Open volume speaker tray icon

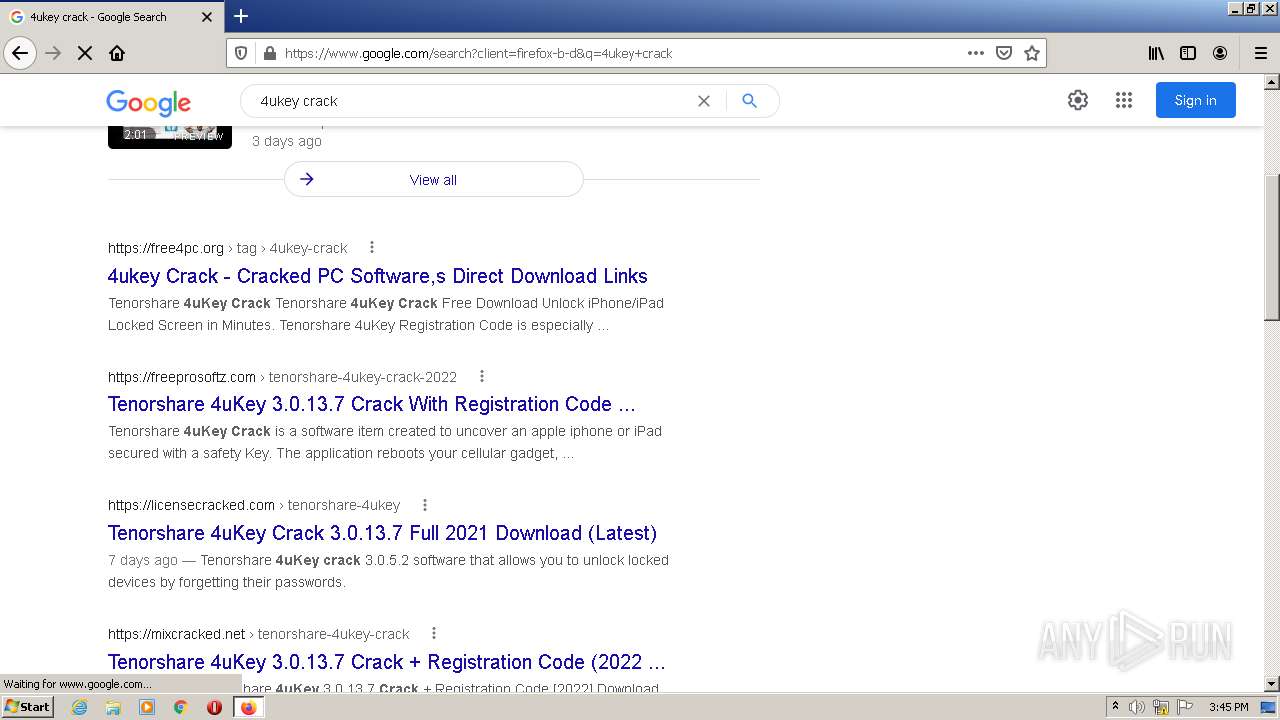(1137, 707)
